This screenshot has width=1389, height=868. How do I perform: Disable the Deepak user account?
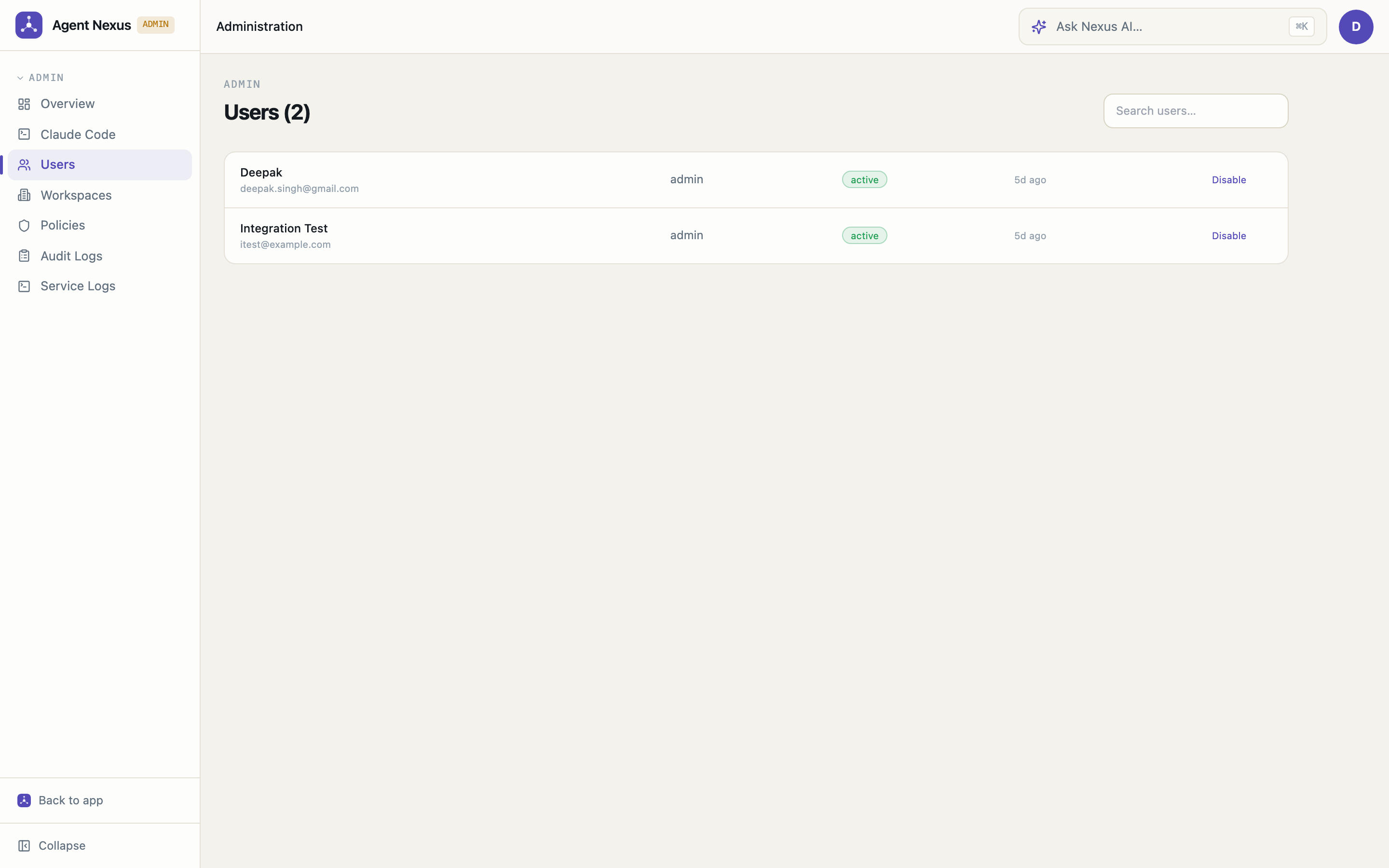pyautogui.click(x=1229, y=180)
